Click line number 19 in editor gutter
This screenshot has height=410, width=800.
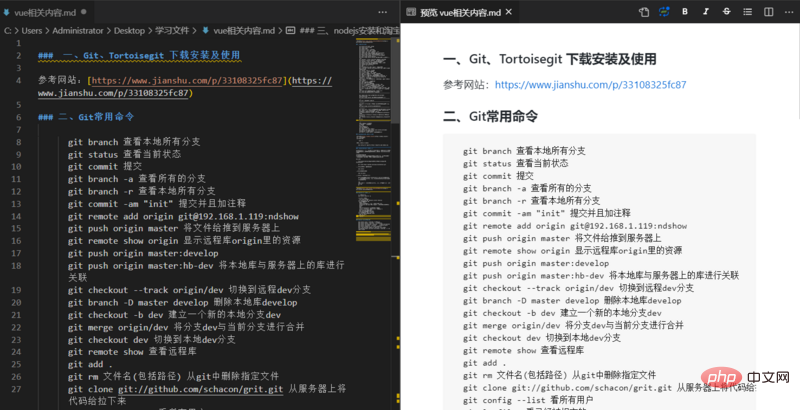(x=16, y=290)
